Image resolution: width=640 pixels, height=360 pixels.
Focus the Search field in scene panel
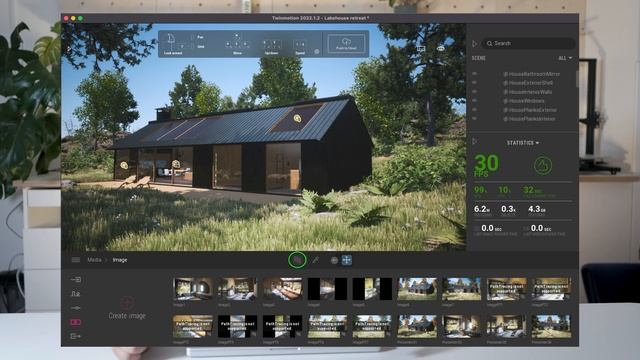(529, 43)
